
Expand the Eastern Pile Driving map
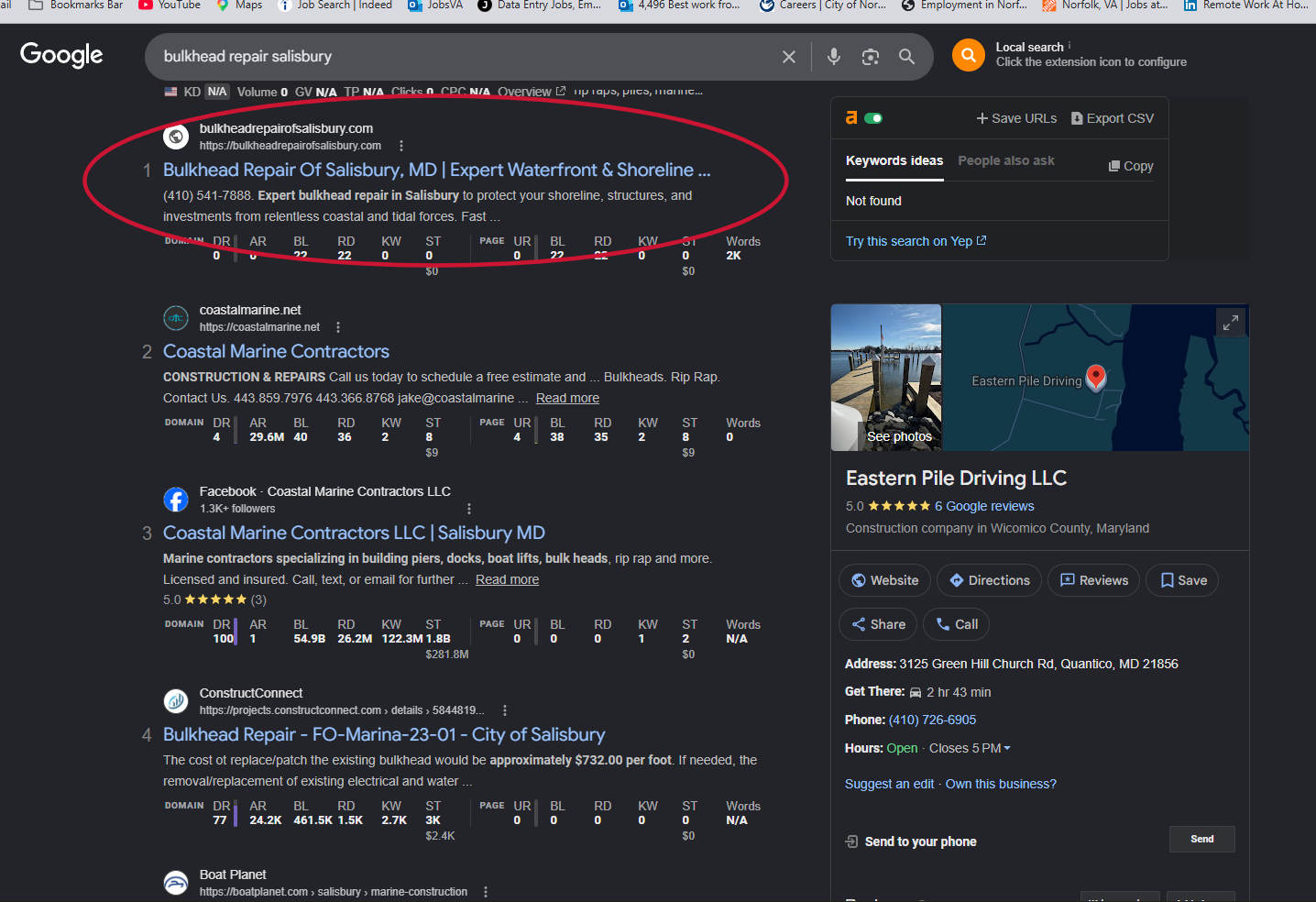tap(1230, 323)
